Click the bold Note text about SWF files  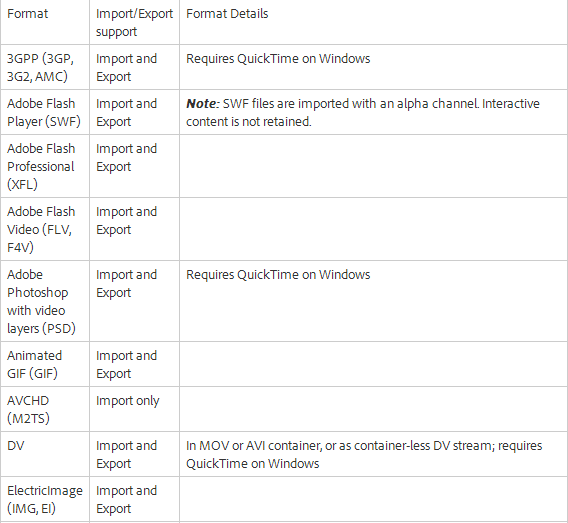tap(202, 104)
